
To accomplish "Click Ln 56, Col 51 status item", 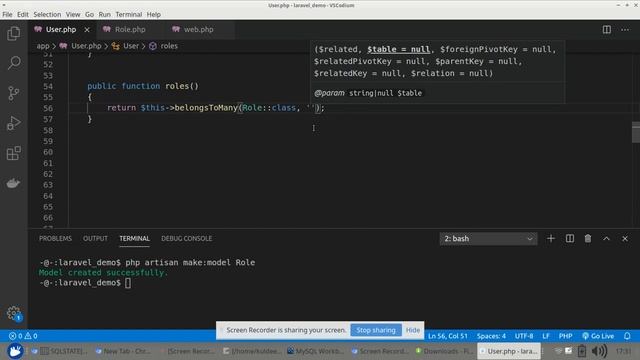I will pyautogui.click(x=447, y=336).
